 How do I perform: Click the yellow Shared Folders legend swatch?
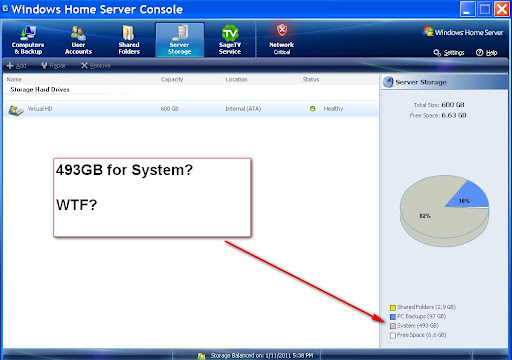coord(393,307)
